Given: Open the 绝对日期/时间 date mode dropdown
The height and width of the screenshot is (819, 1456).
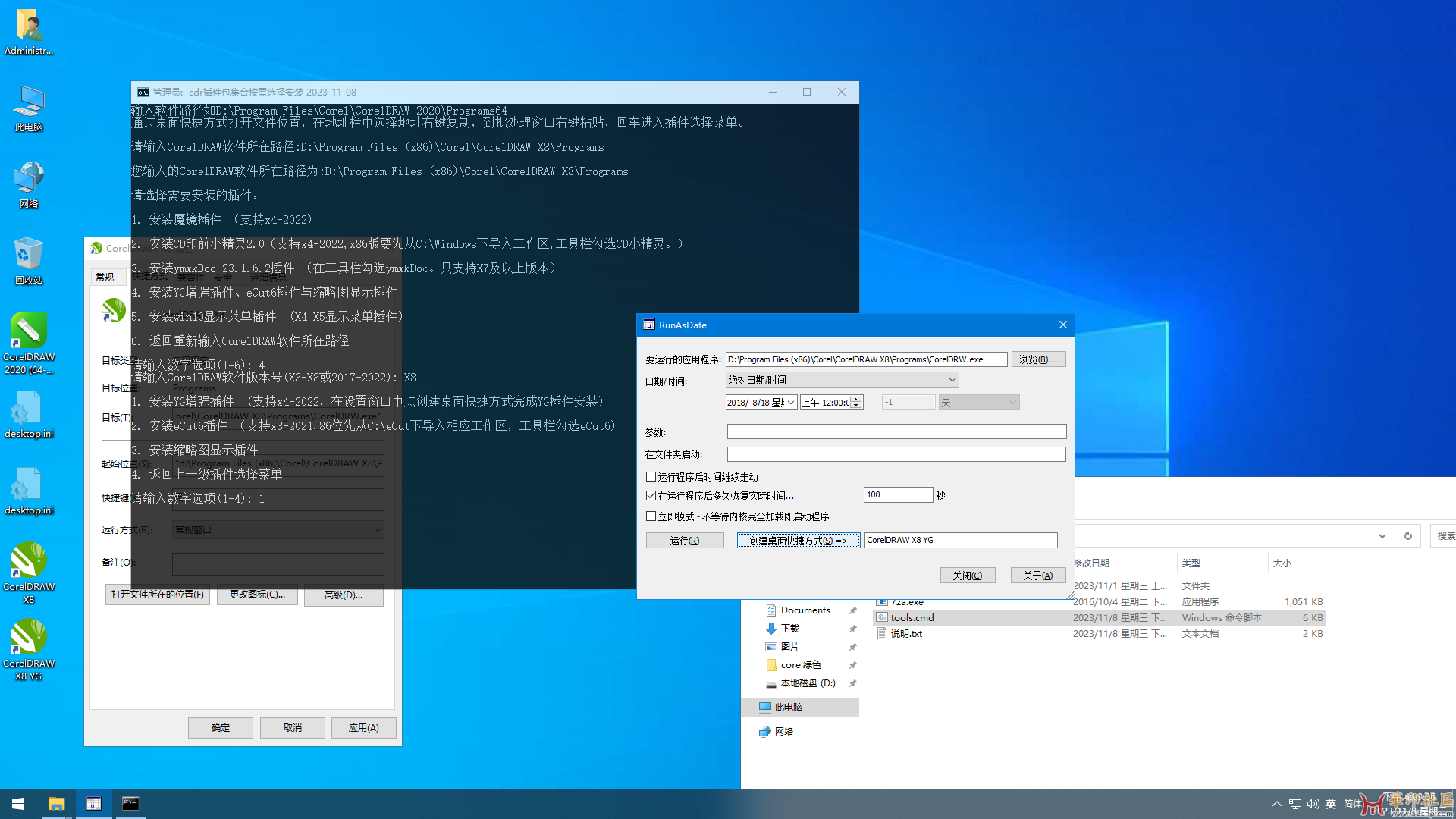Looking at the screenshot, I should pyautogui.click(x=842, y=380).
